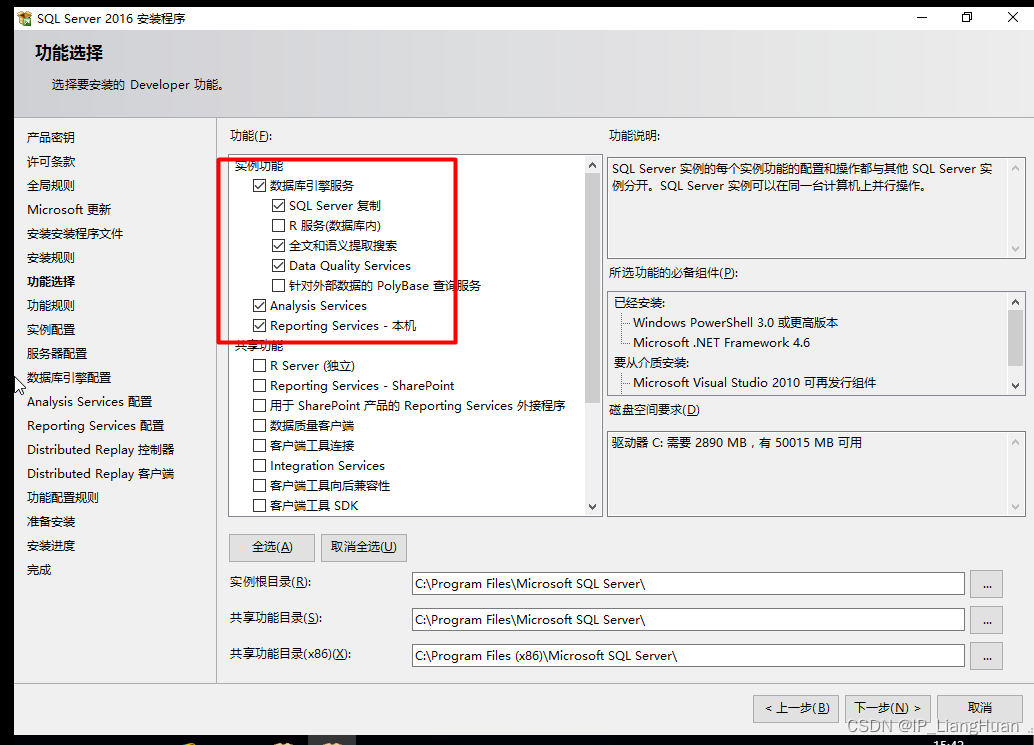This screenshot has height=745, width=1034.
Task: Browse for 共享功能目录(S) with its ... button
Action: click(987, 620)
